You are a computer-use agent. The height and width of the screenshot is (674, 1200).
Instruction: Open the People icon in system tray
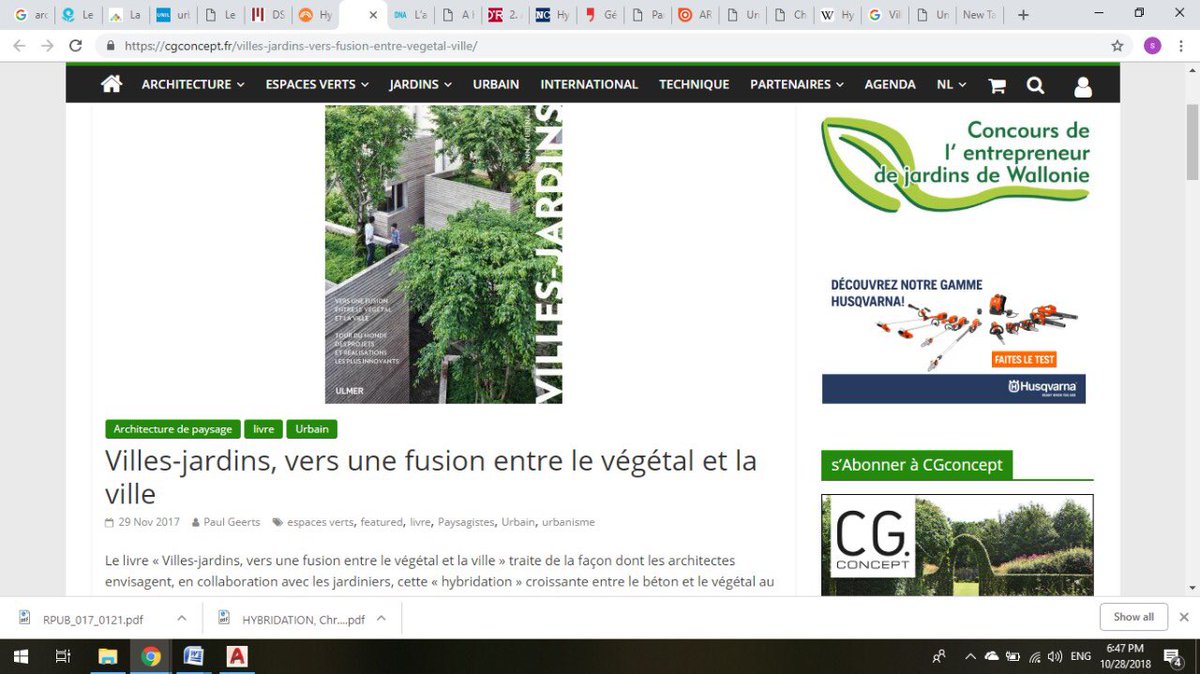coord(939,657)
